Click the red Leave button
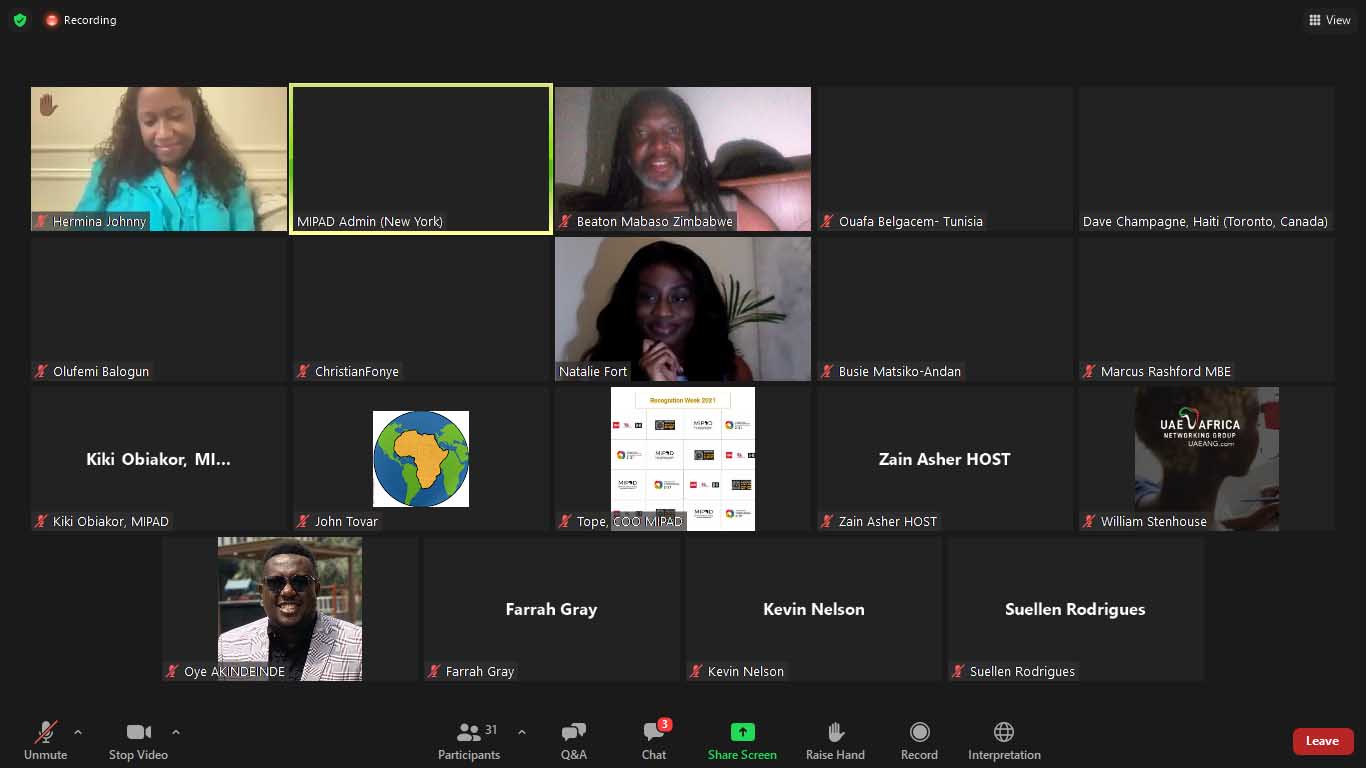The width and height of the screenshot is (1366, 768). [1322, 741]
